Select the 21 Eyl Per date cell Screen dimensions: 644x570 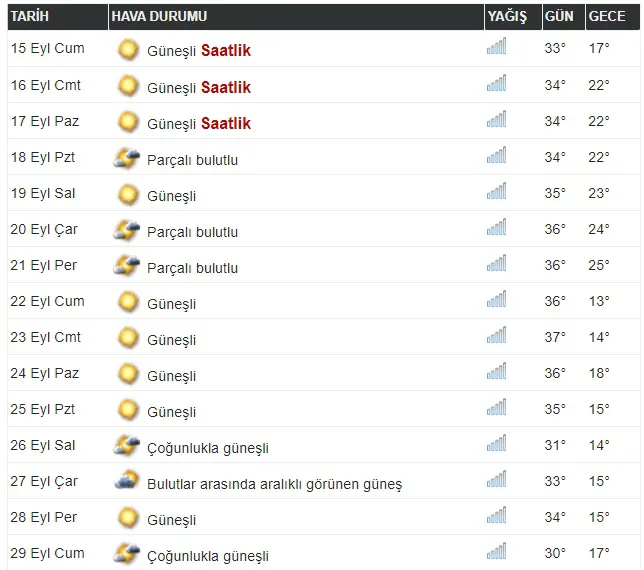(x=44, y=266)
